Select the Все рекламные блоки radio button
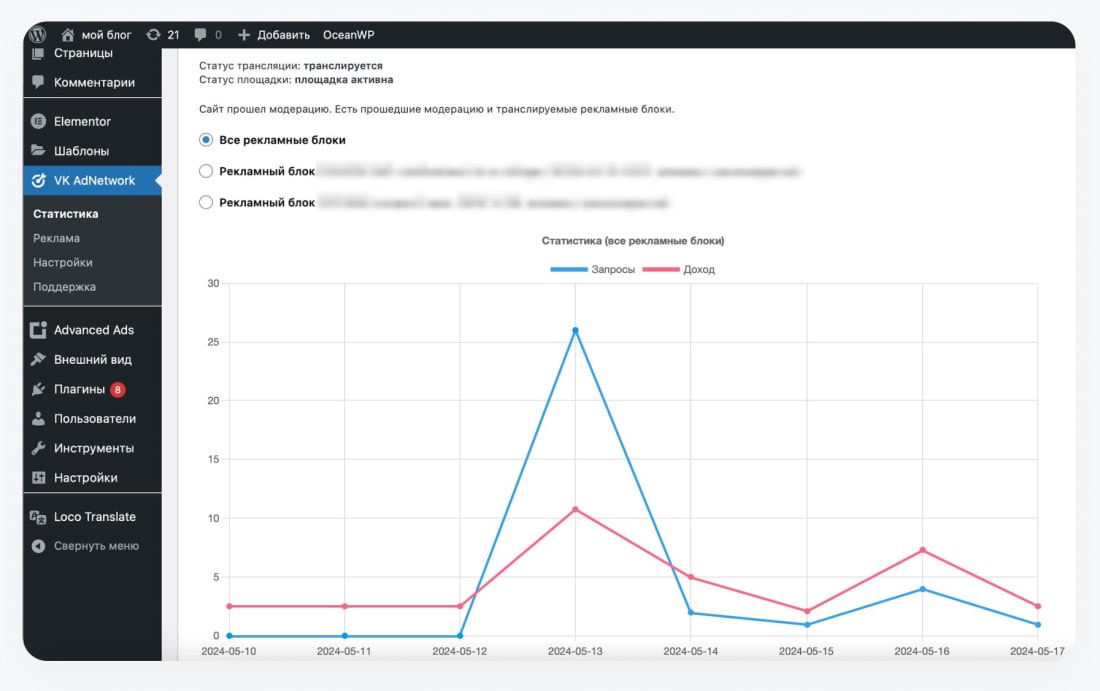 [206, 140]
